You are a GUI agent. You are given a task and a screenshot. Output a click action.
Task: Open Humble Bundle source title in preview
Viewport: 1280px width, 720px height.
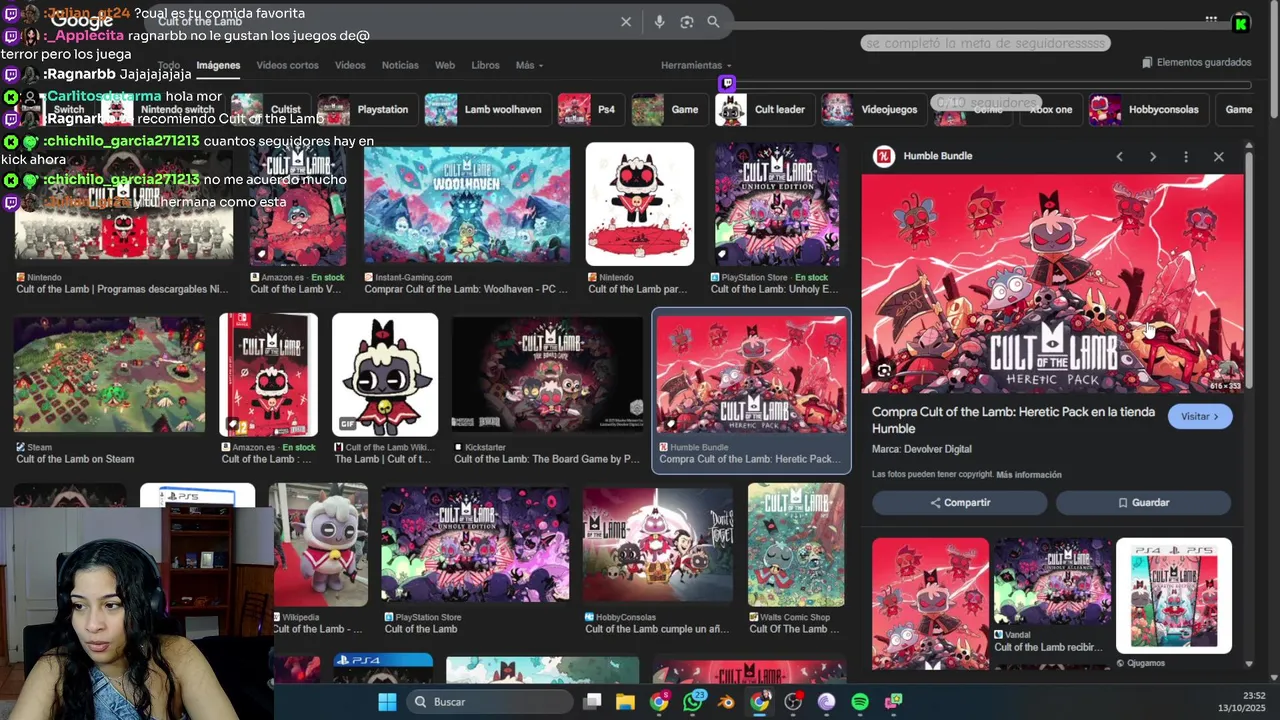tap(937, 156)
